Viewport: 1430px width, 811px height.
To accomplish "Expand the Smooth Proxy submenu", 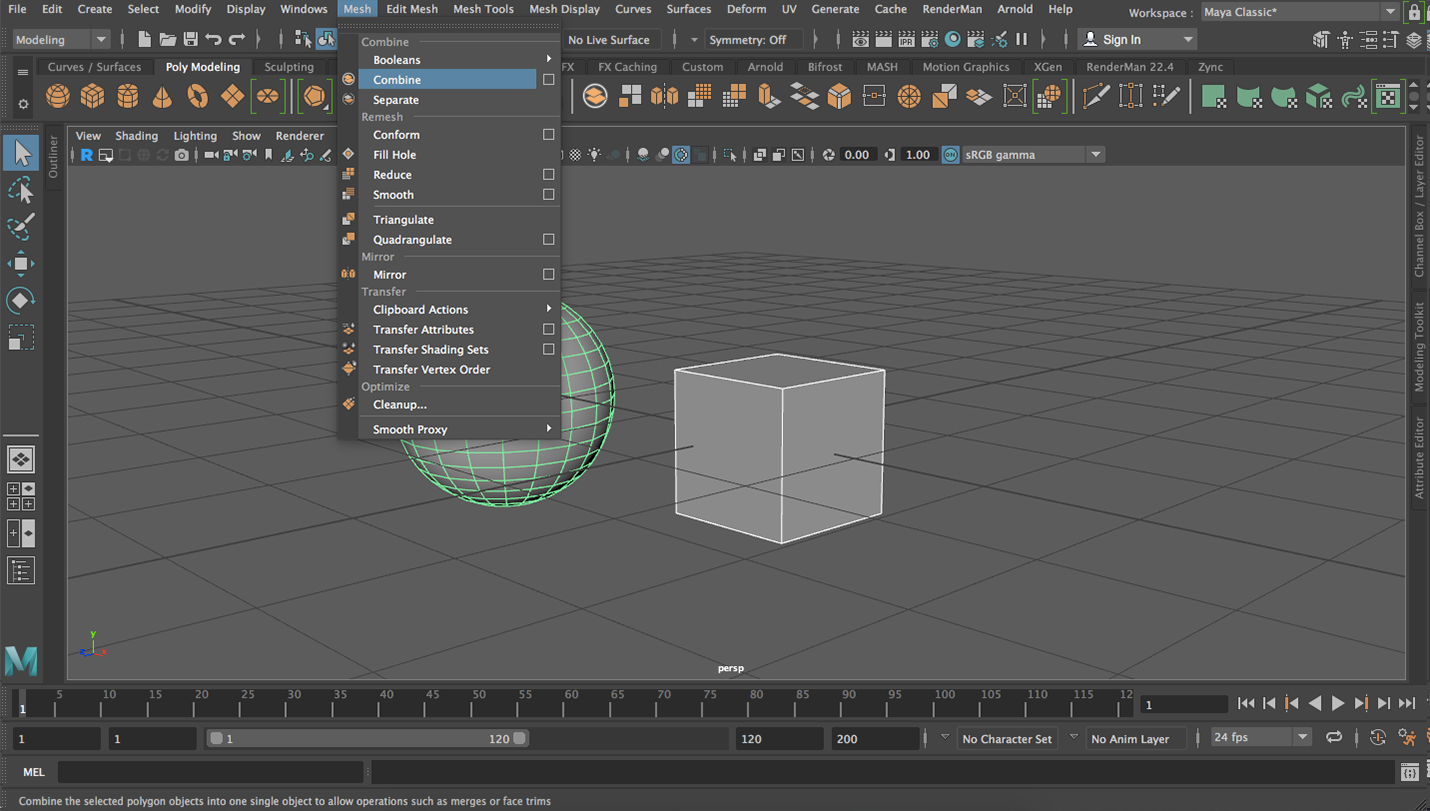I will coord(459,430).
